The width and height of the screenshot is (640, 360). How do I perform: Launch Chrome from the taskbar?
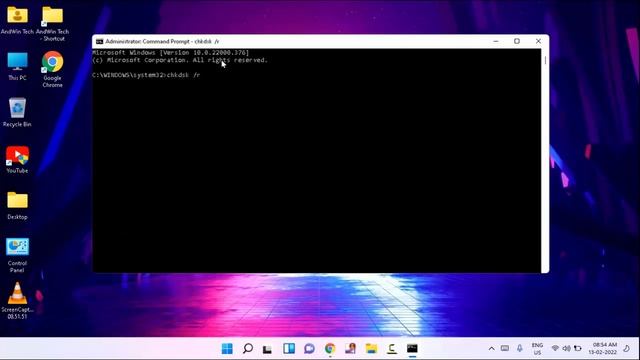[x=330, y=349]
